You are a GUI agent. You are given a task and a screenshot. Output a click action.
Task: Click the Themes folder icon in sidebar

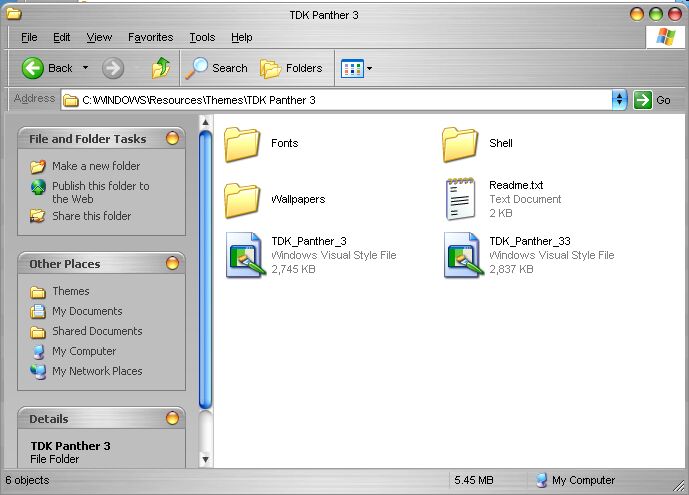[x=38, y=292]
